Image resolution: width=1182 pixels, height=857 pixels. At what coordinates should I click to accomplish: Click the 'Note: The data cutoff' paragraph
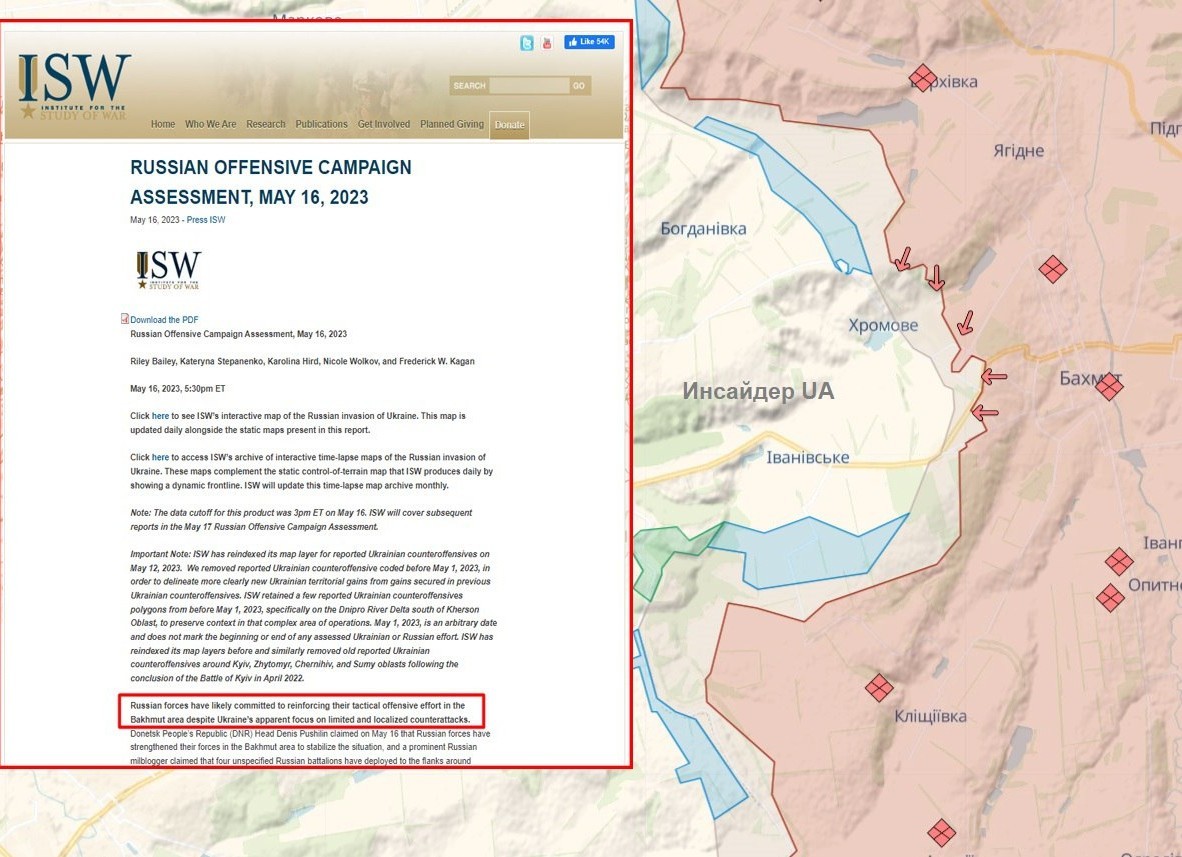point(302,520)
